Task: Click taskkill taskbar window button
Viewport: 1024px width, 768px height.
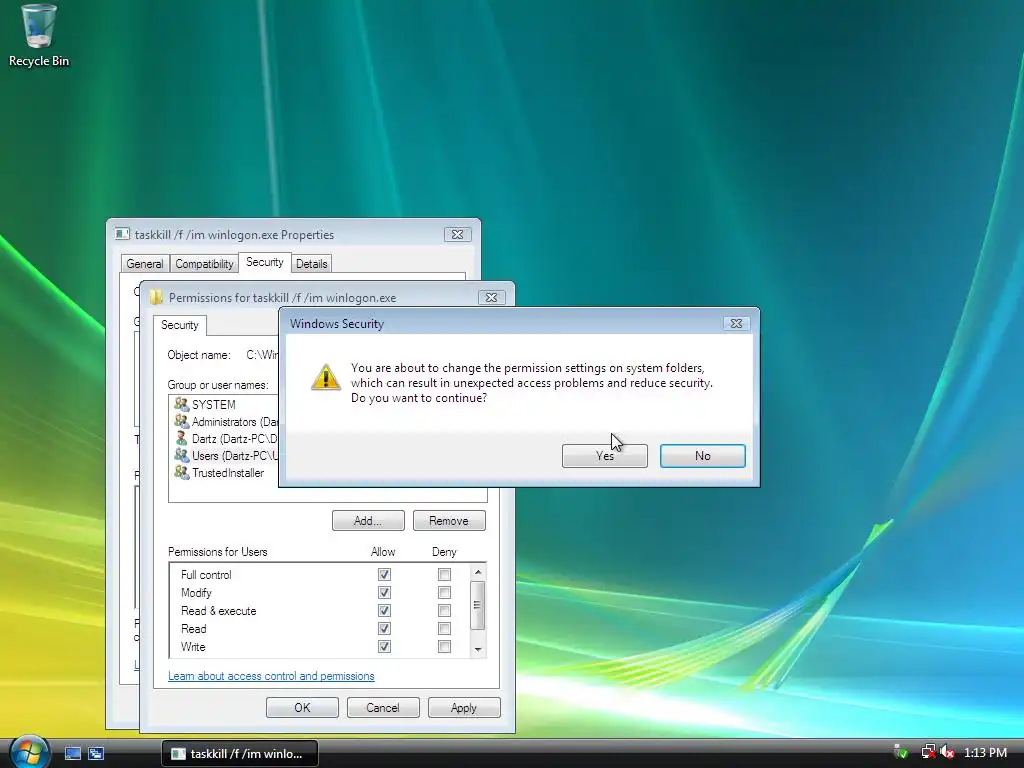Action: [240, 754]
